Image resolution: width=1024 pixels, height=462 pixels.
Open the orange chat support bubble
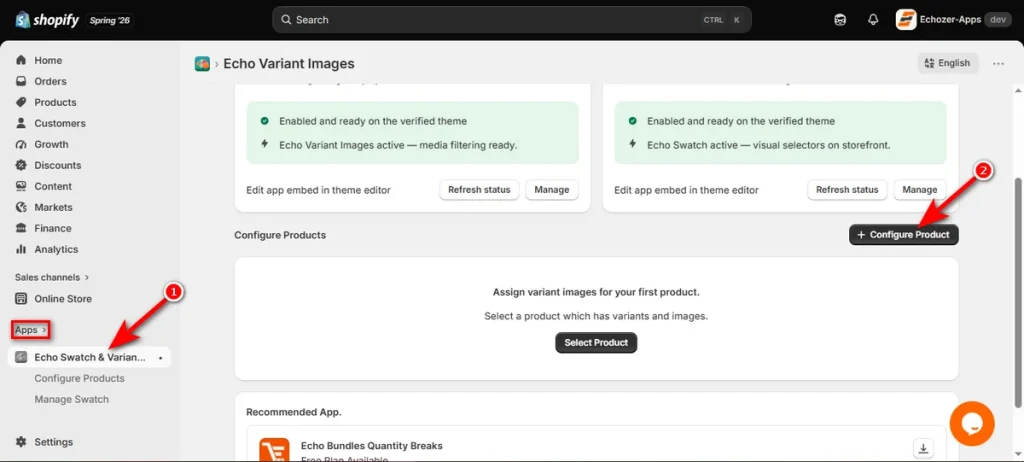(972, 423)
